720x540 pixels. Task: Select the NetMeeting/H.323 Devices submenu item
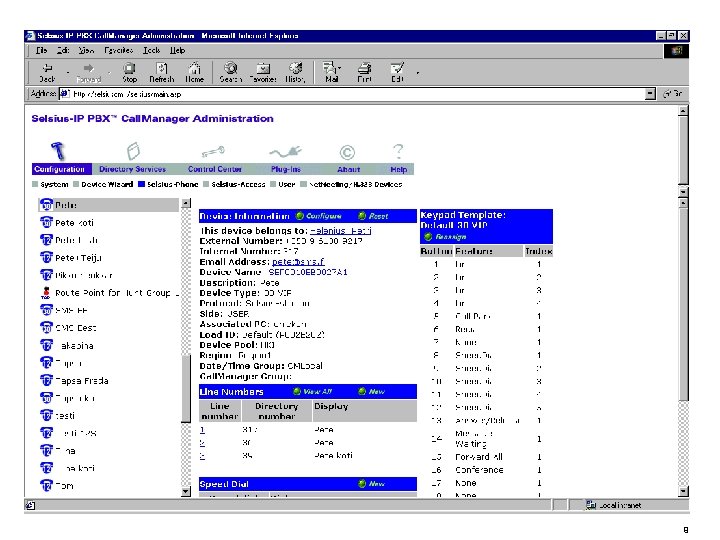[x=351, y=184]
